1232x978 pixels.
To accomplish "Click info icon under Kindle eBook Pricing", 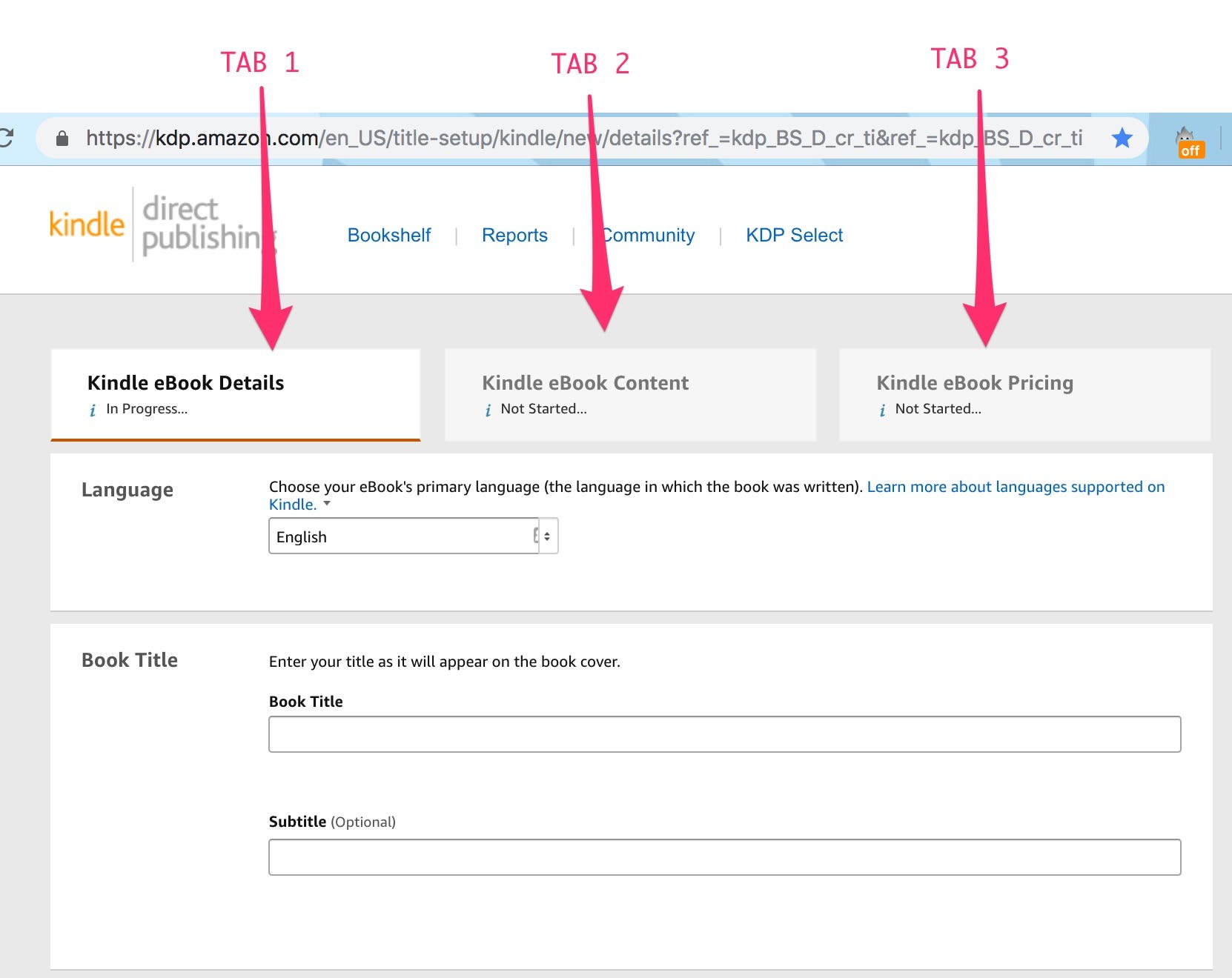I will [x=882, y=410].
